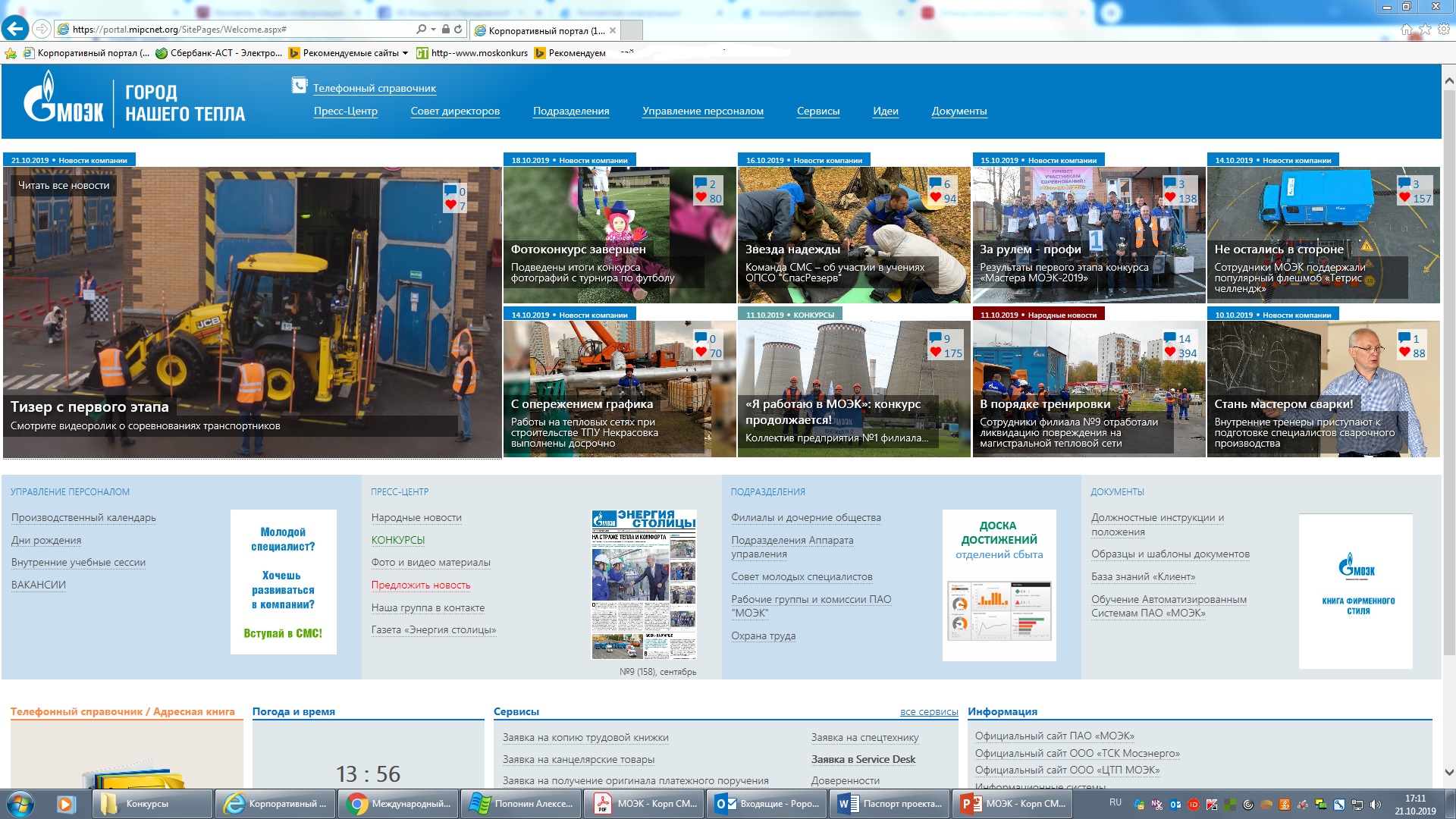Viewport: 1456px width, 819px height.
Task: Click the все сервисы link
Action: click(928, 711)
